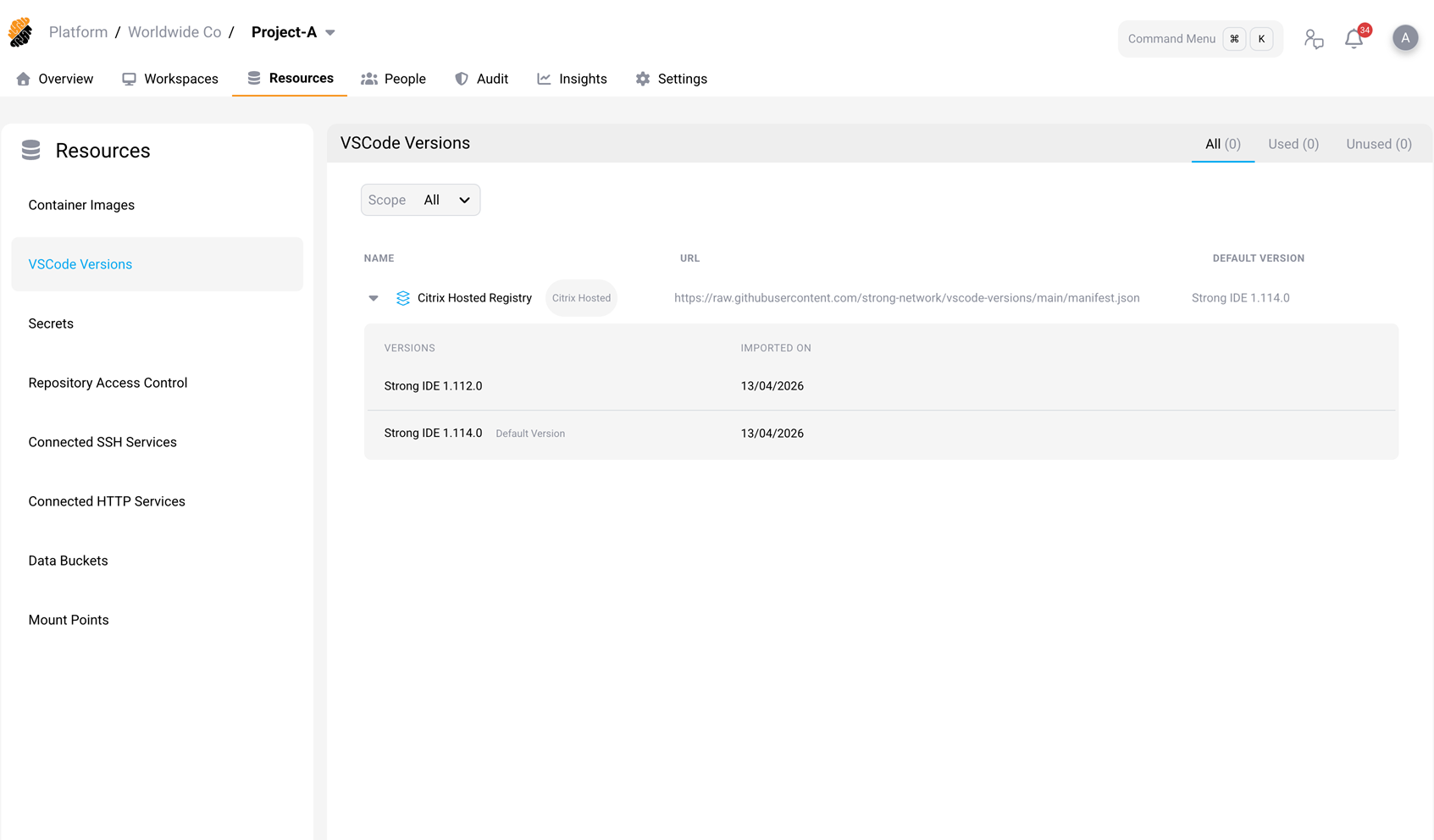Click import date of Strong IDE 1.112.0

pyautogui.click(x=772, y=386)
